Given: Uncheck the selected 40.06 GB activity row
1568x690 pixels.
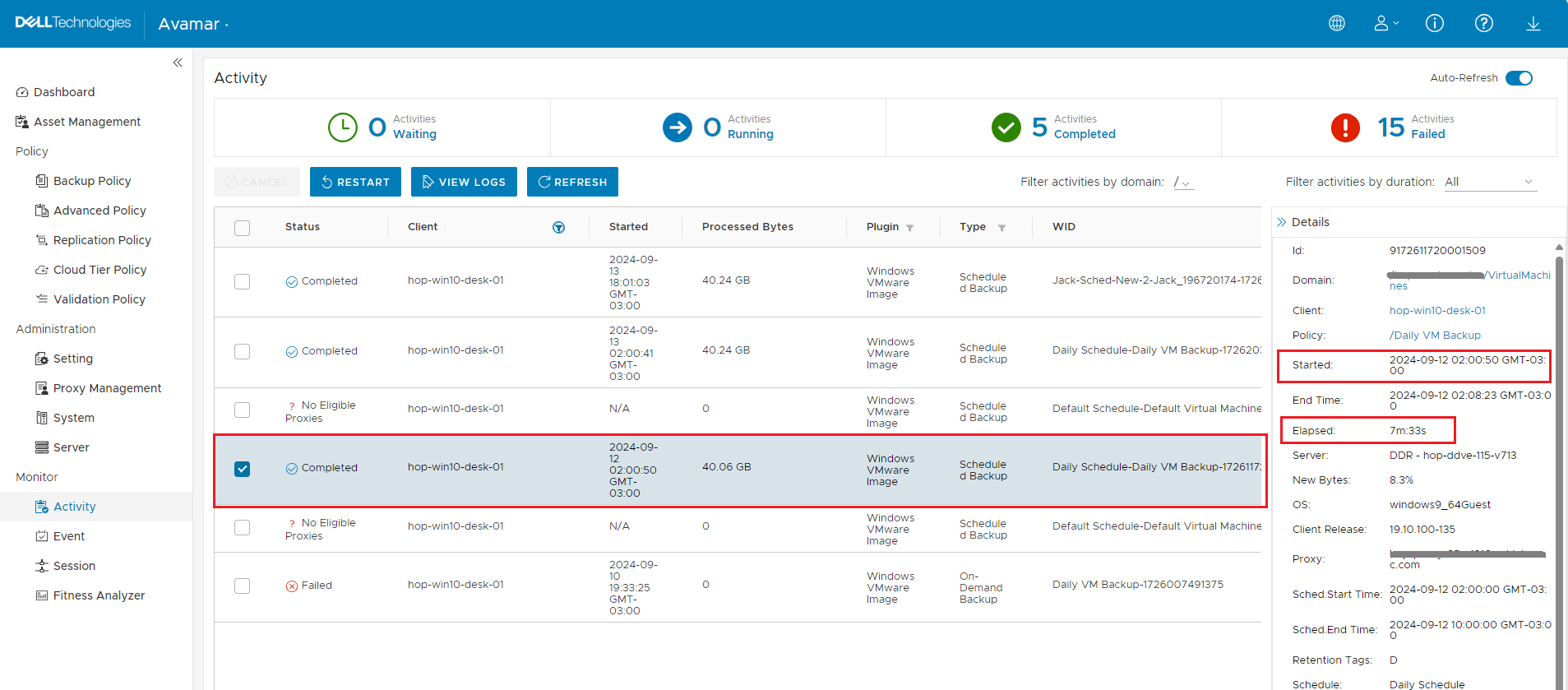Looking at the screenshot, I should click(242, 469).
